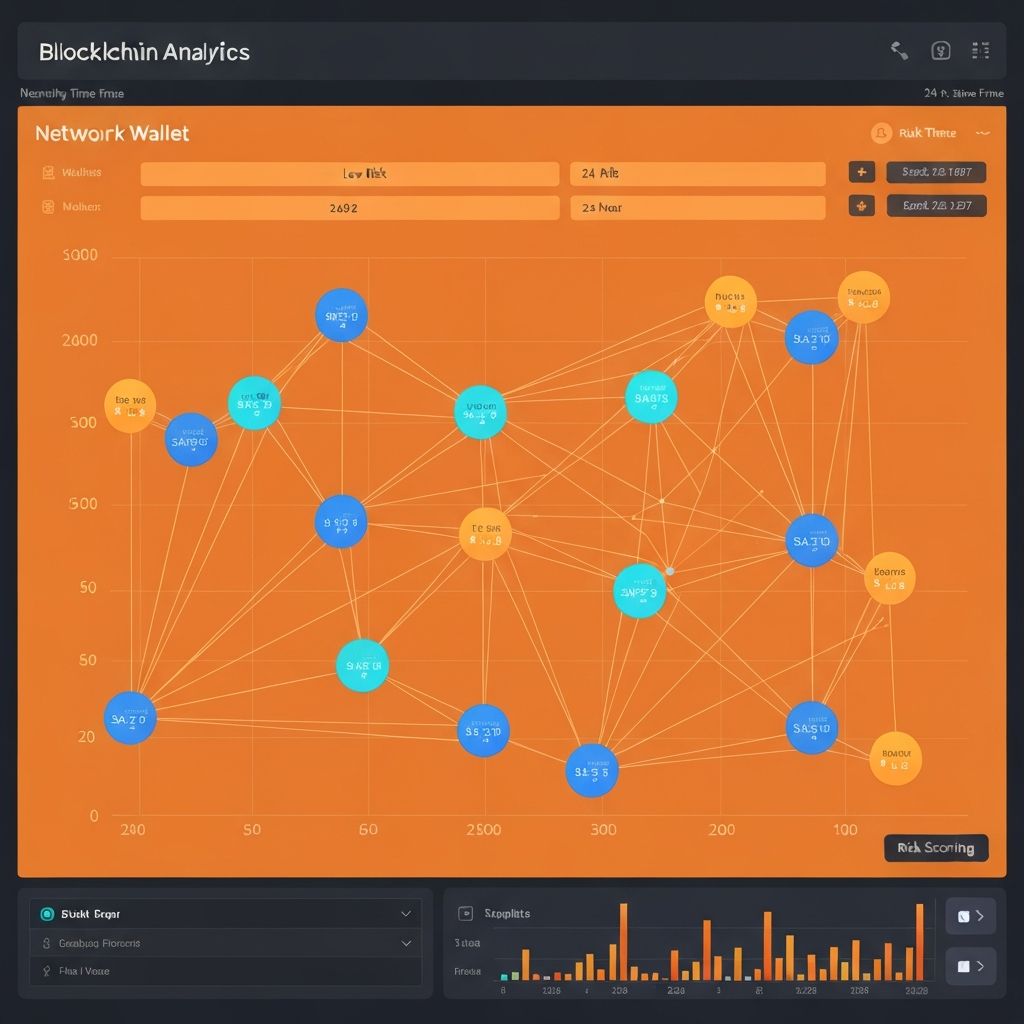Expand the Risk Time dropdown arrow
The height and width of the screenshot is (1024, 1024).
click(x=983, y=133)
